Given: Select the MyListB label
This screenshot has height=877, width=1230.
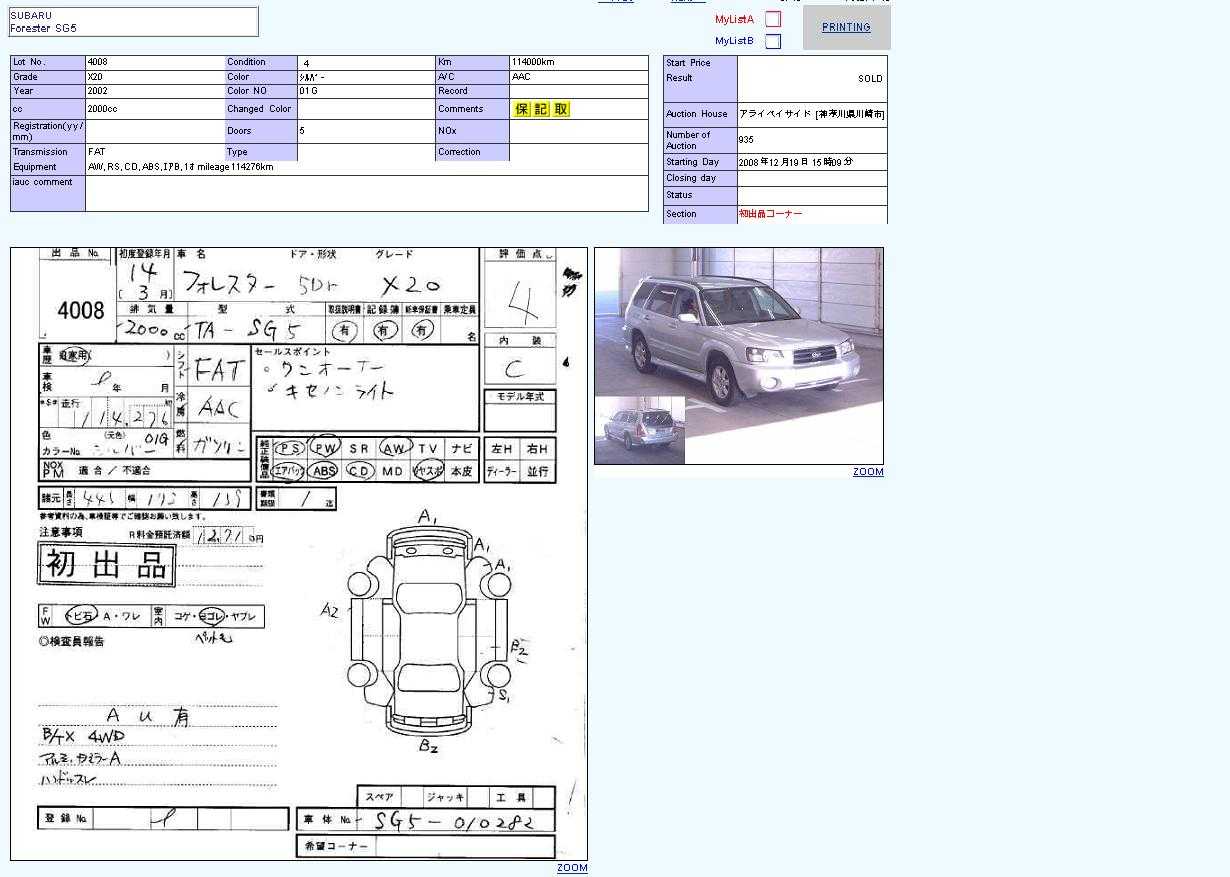Looking at the screenshot, I should [734, 41].
